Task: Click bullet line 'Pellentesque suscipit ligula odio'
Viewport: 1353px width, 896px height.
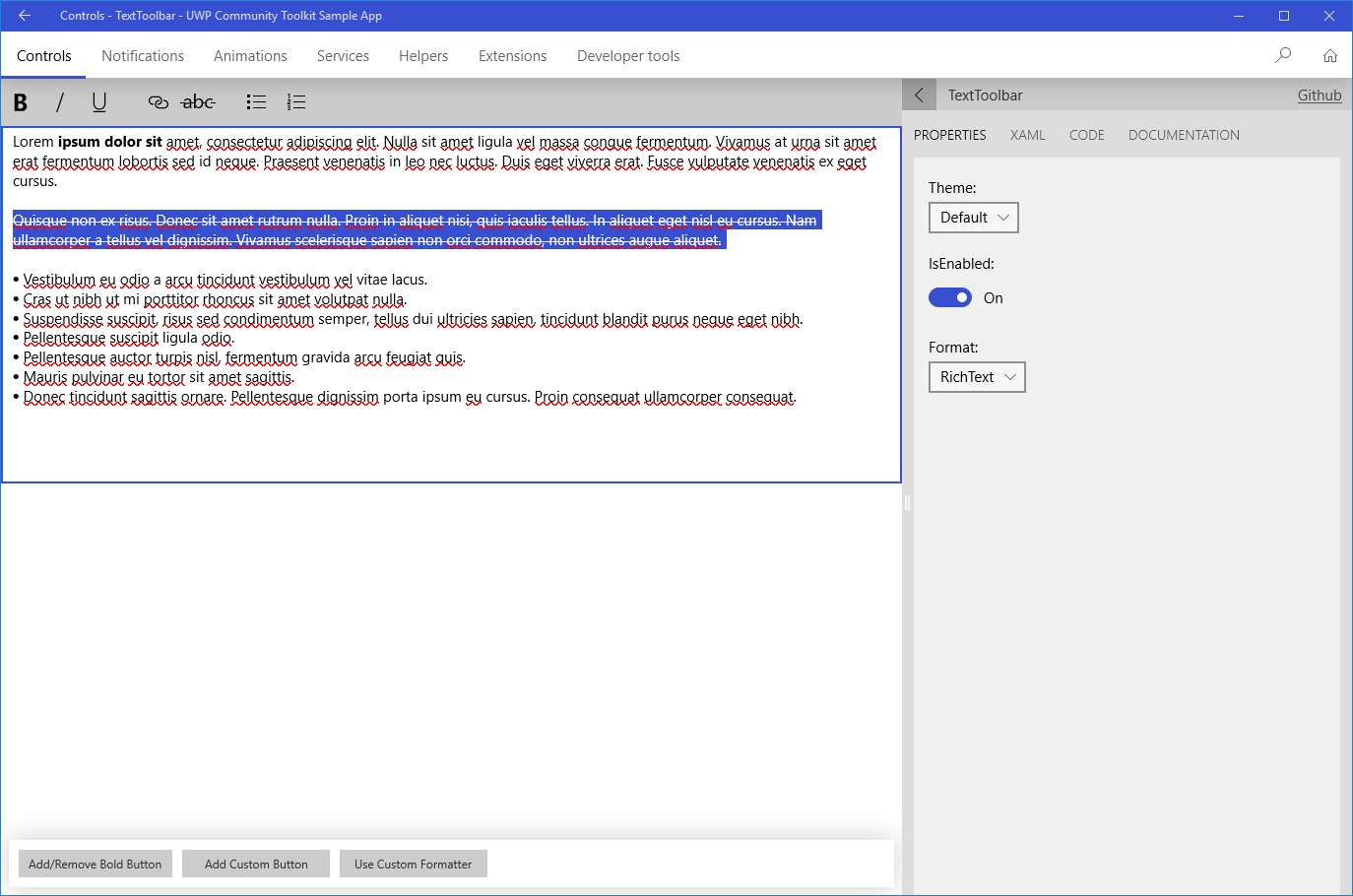Action: [123, 338]
